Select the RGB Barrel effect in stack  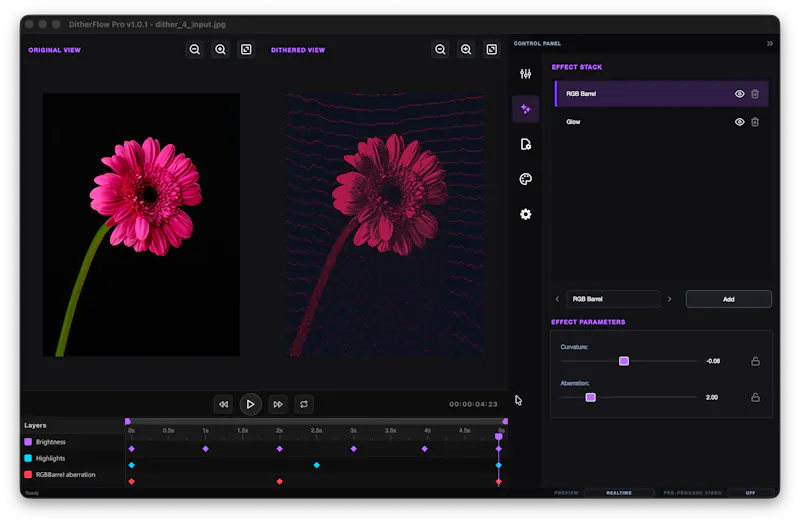pos(661,94)
